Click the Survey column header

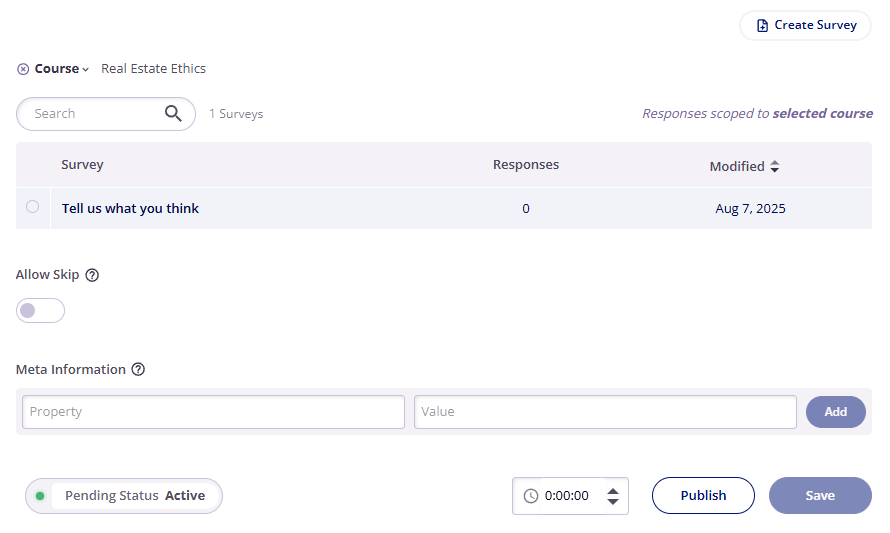(x=82, y=165)
